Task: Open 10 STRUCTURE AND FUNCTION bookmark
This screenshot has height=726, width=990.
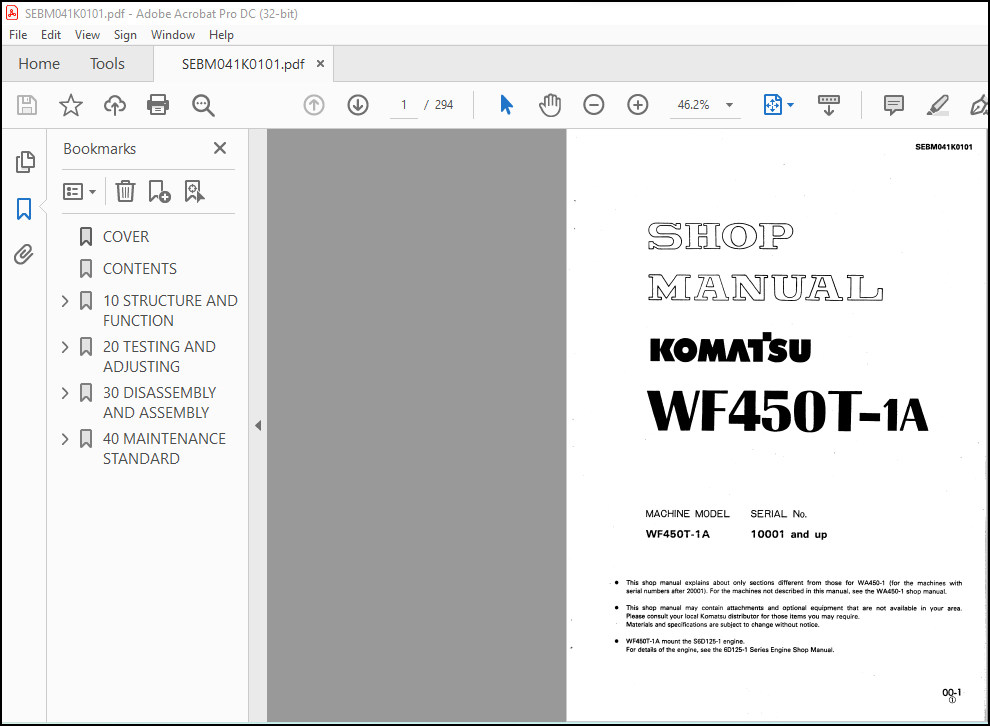Action: click(x=170, y=311)
